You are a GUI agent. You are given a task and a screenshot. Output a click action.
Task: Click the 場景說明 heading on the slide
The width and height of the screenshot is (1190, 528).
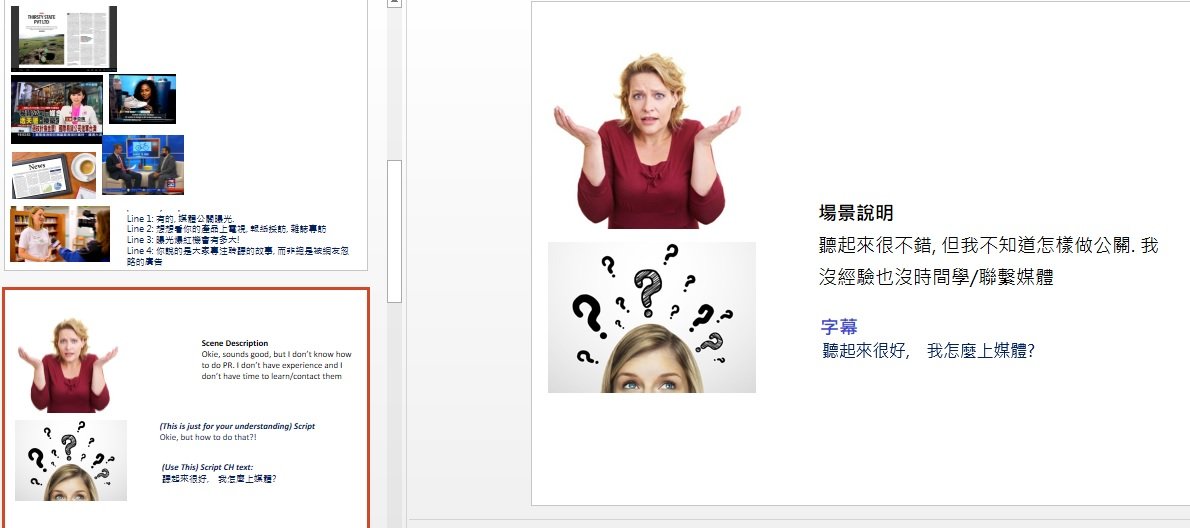[856, 213]
